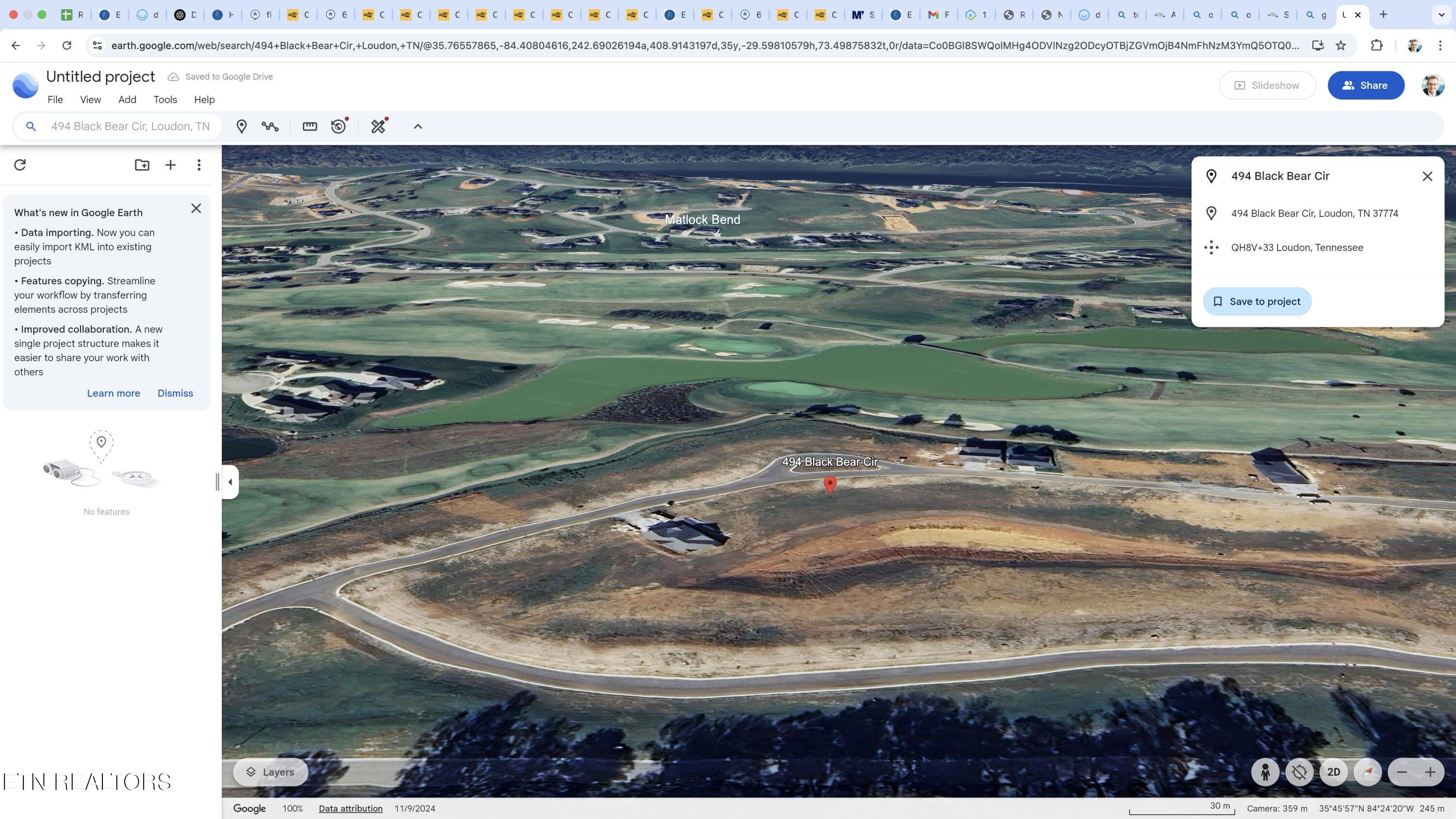
Task: Expand the tab search dropdown arrow
Action: click(1441, 15)
